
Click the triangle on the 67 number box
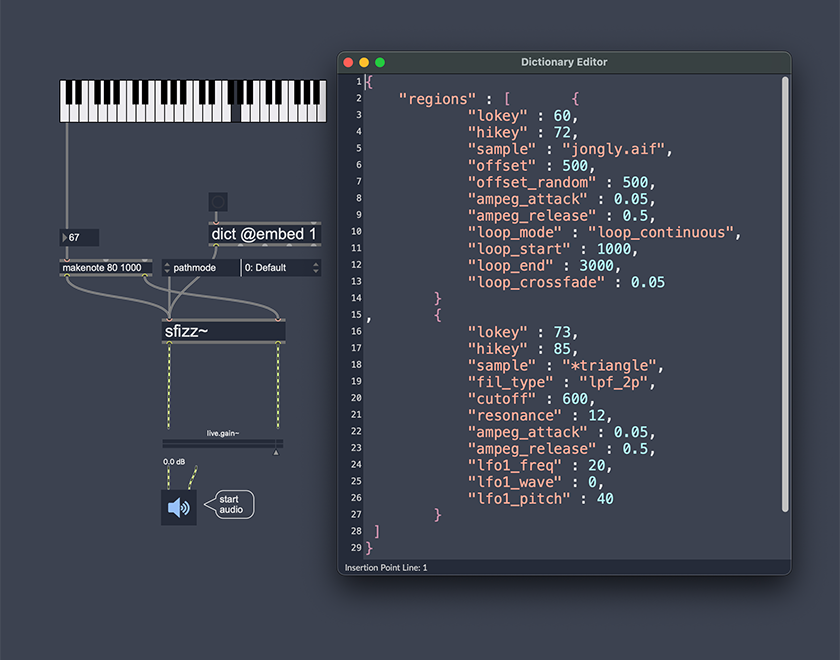pyautogui.click(x=65, y=238)
